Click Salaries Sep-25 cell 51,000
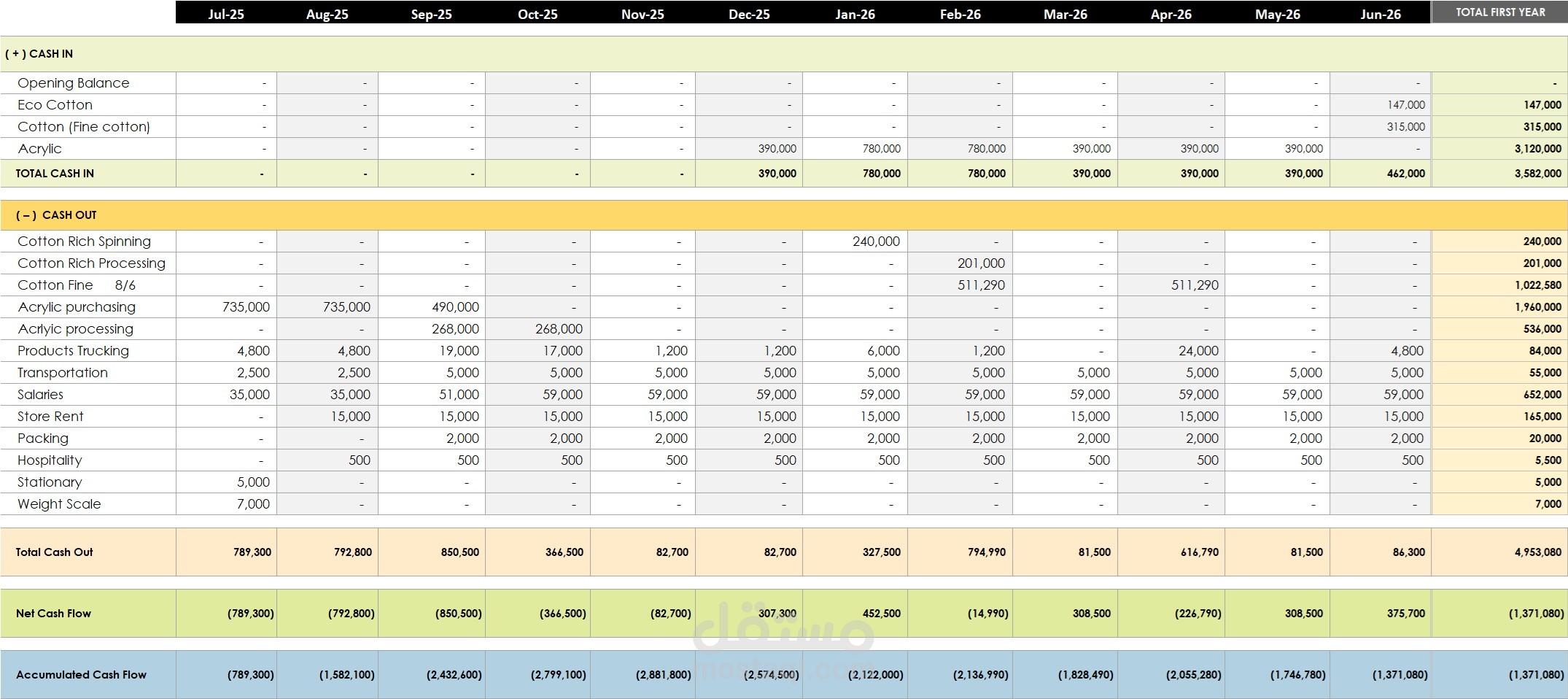The height and width of the screenshot is (699, 1568). pyautogui.click(x=459, y=395)
